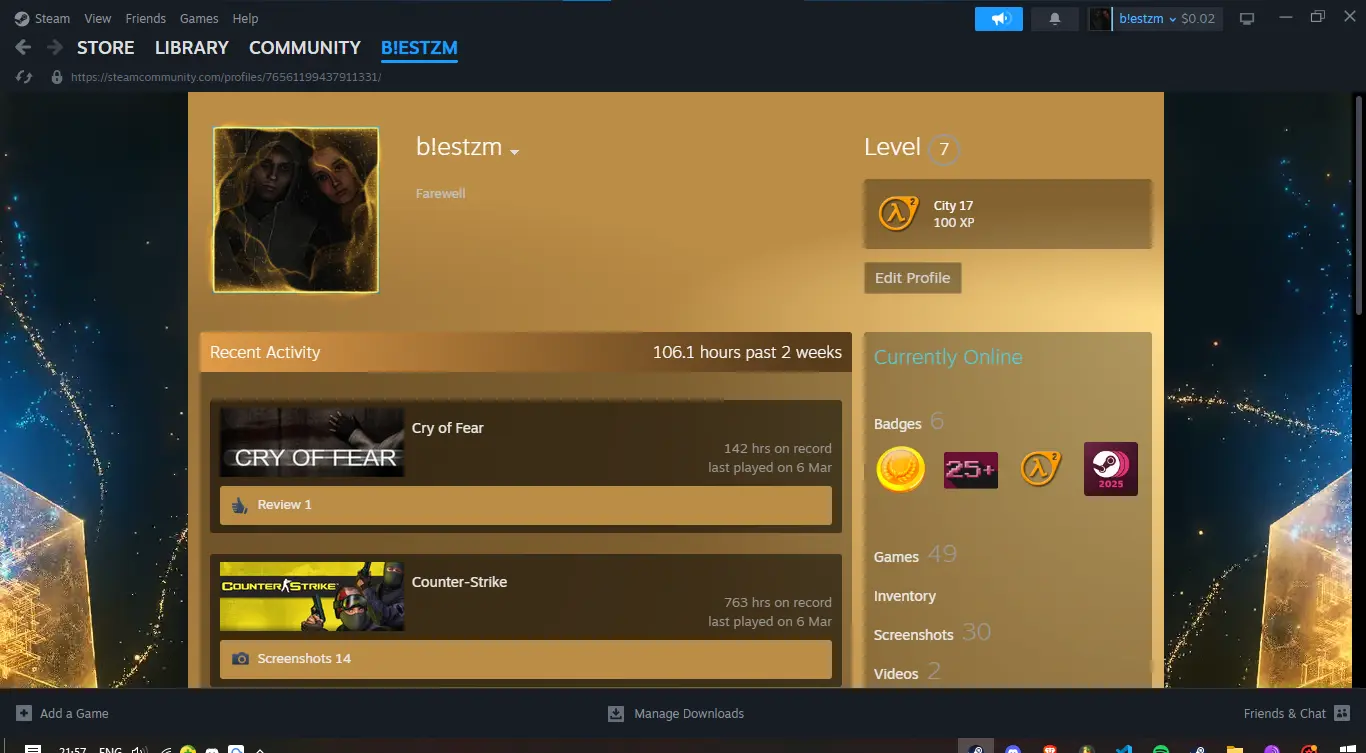This screenshot has height=753, width=1366.
Task: Open the Videos 2 link
Action: [x=907, y=672]
